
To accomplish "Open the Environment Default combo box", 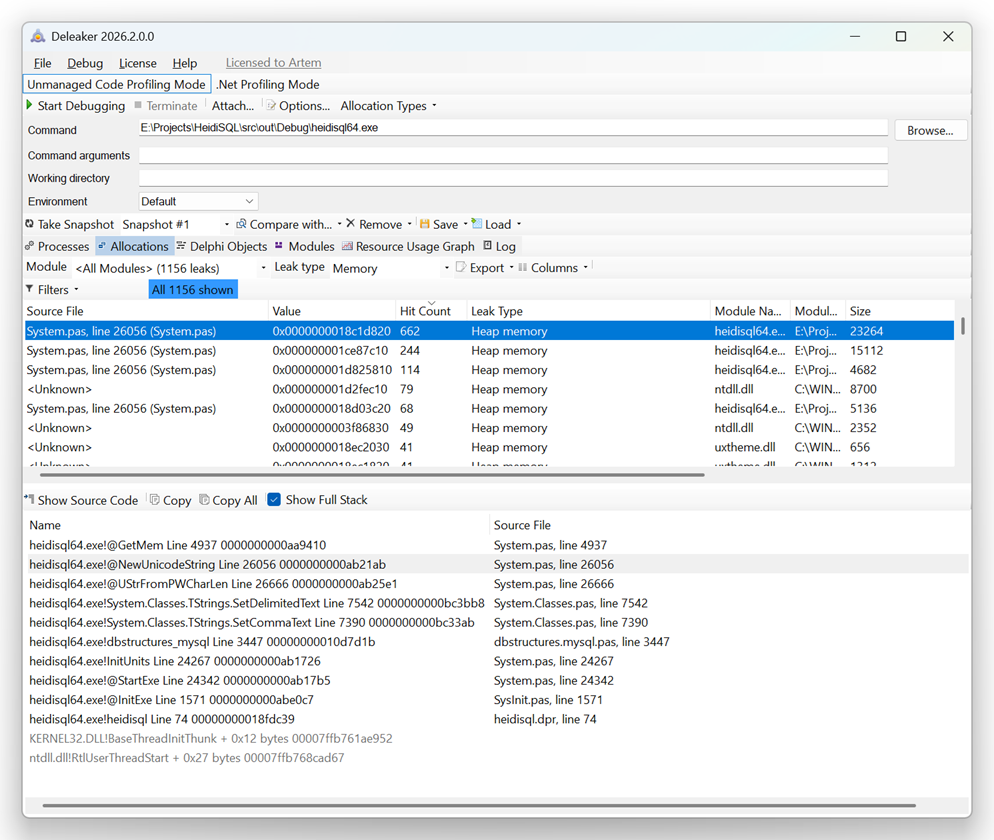I will point(198,202).
